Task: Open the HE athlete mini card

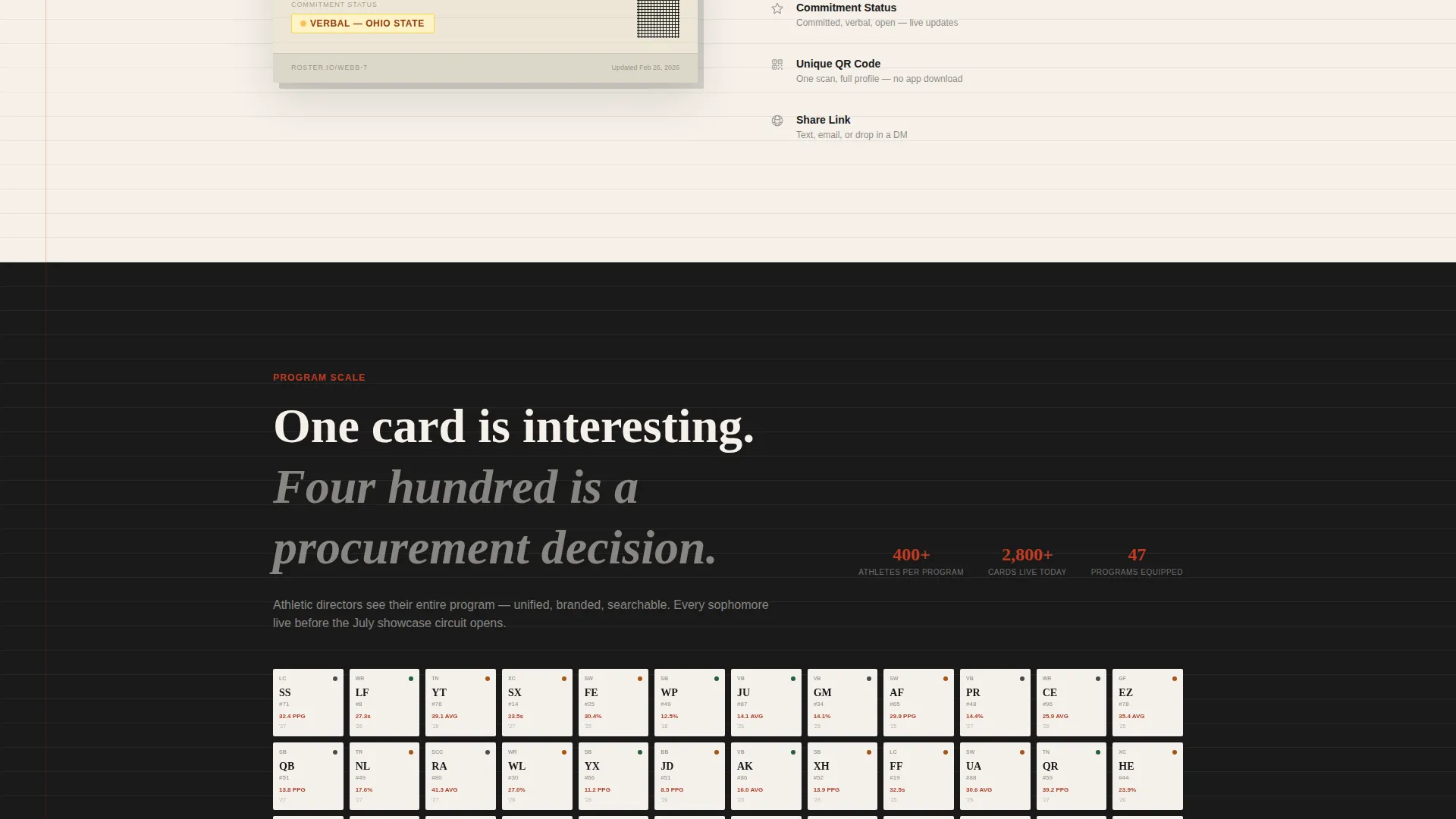Action: [1147, 776]
